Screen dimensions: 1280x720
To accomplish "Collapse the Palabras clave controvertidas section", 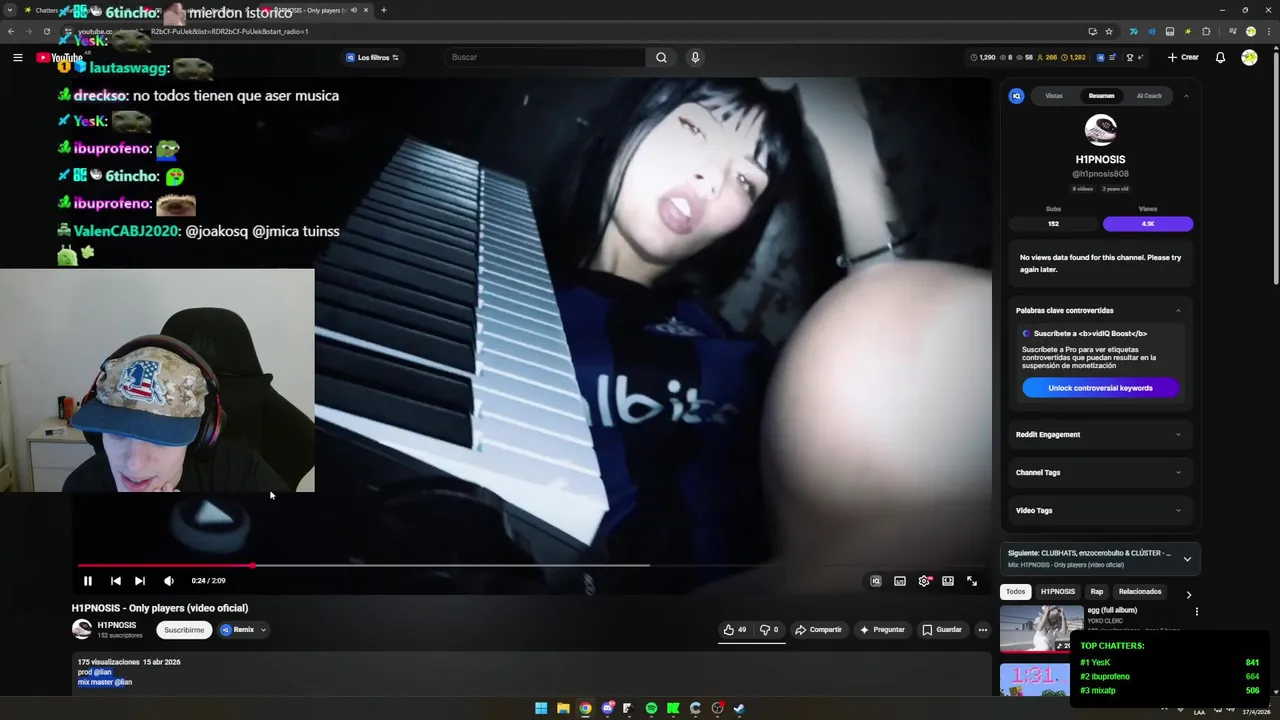I will coord(1178,311).
